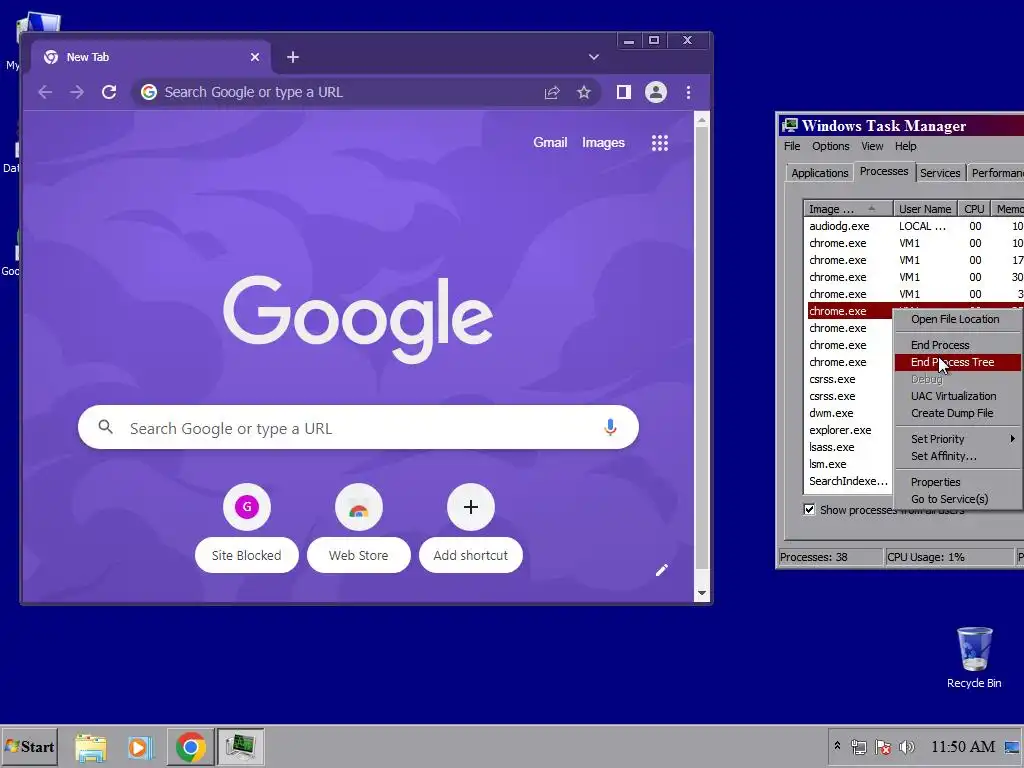Image resolution: width=1024 pixels, height=768 pixels.
Task: Open Chrome side panel icon
Action: pyautogui.click(x=624, y=92)
